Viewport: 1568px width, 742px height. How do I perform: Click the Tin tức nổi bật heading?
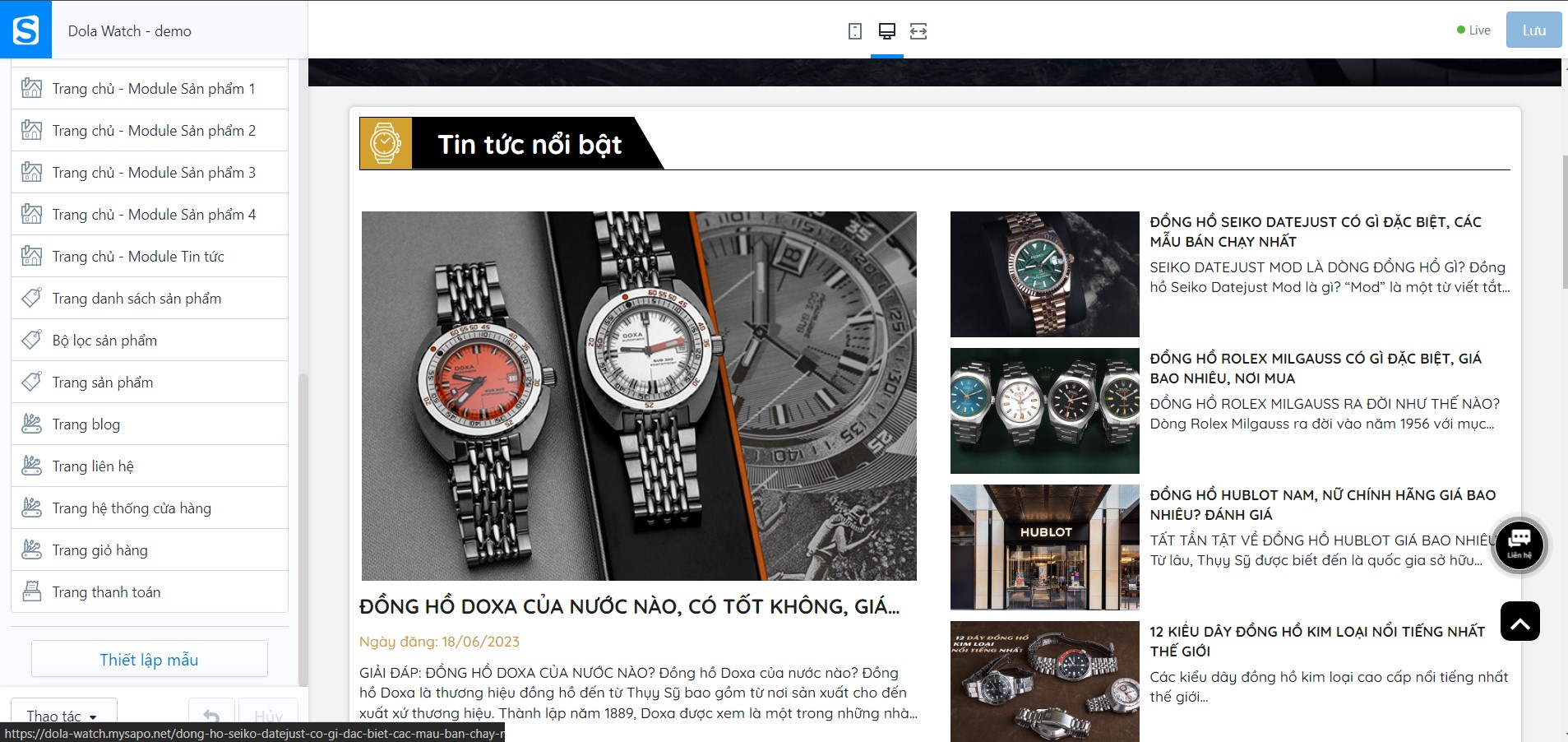click(x=530, y=145)
